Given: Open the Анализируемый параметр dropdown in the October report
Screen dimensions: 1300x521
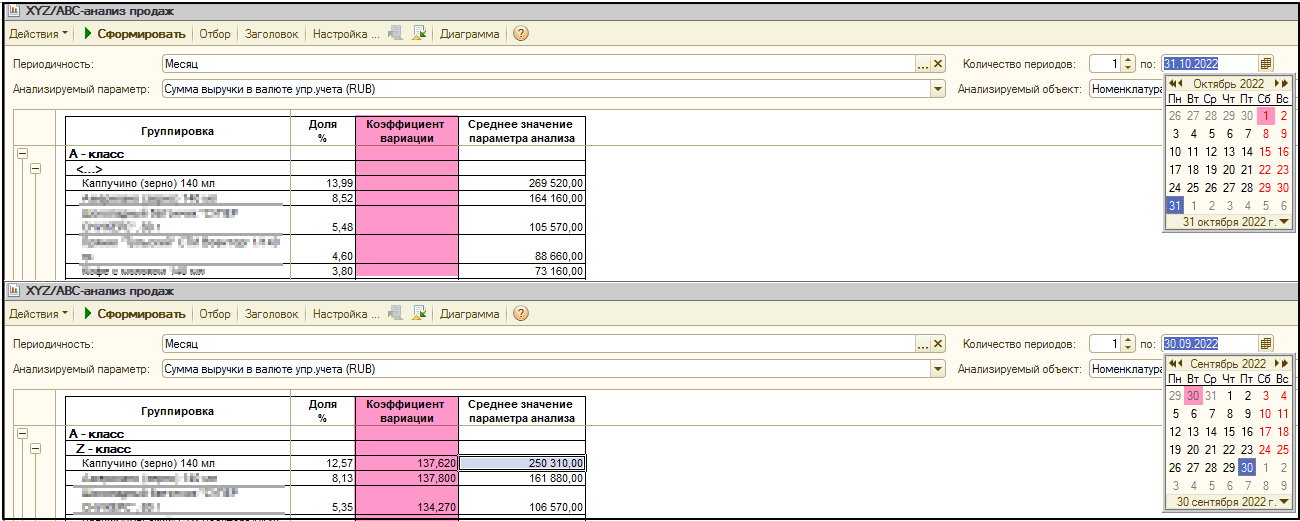Looking at the screenshot, I should click(938, 89).
